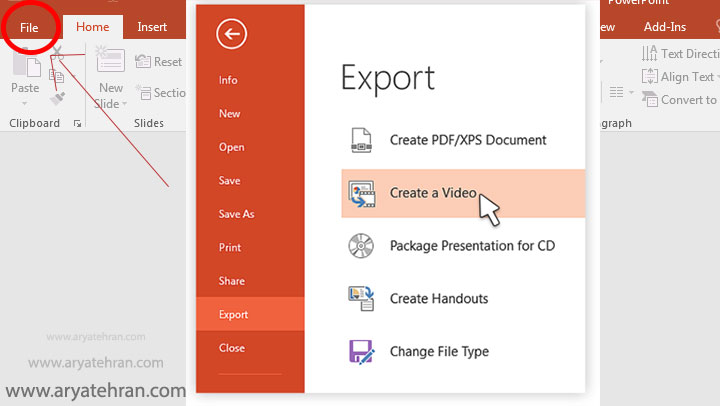The image size is (720, 406).
Task: Click the Create PDF/XPS Document icon
Action: (361, 140)
